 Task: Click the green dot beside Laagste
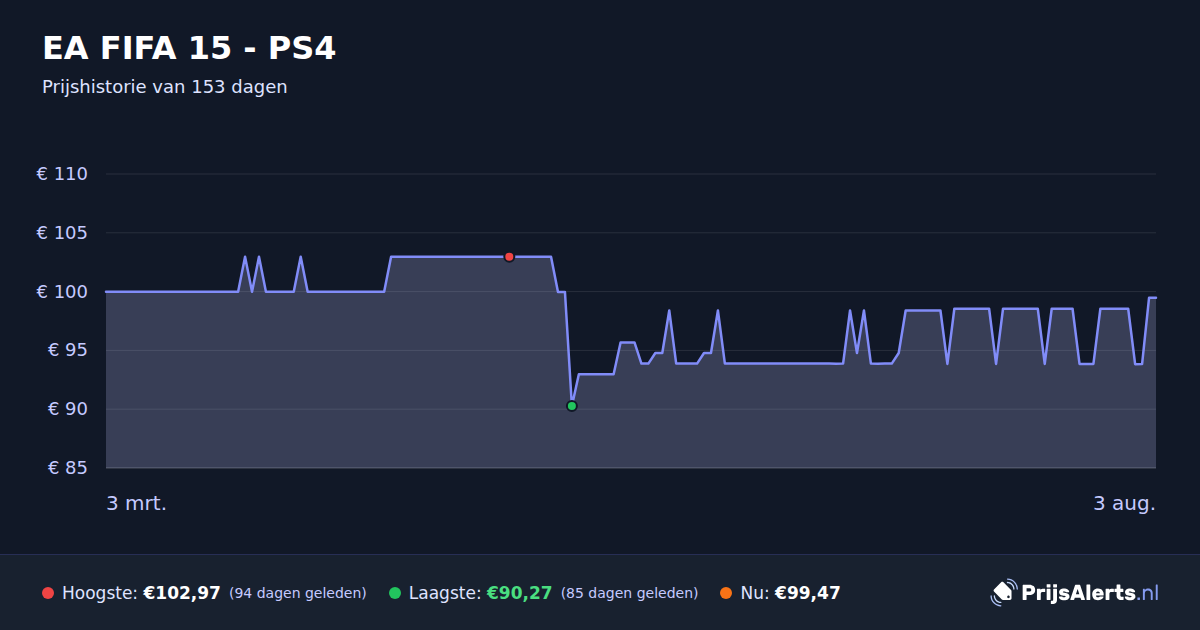click(x=395, y=593)
